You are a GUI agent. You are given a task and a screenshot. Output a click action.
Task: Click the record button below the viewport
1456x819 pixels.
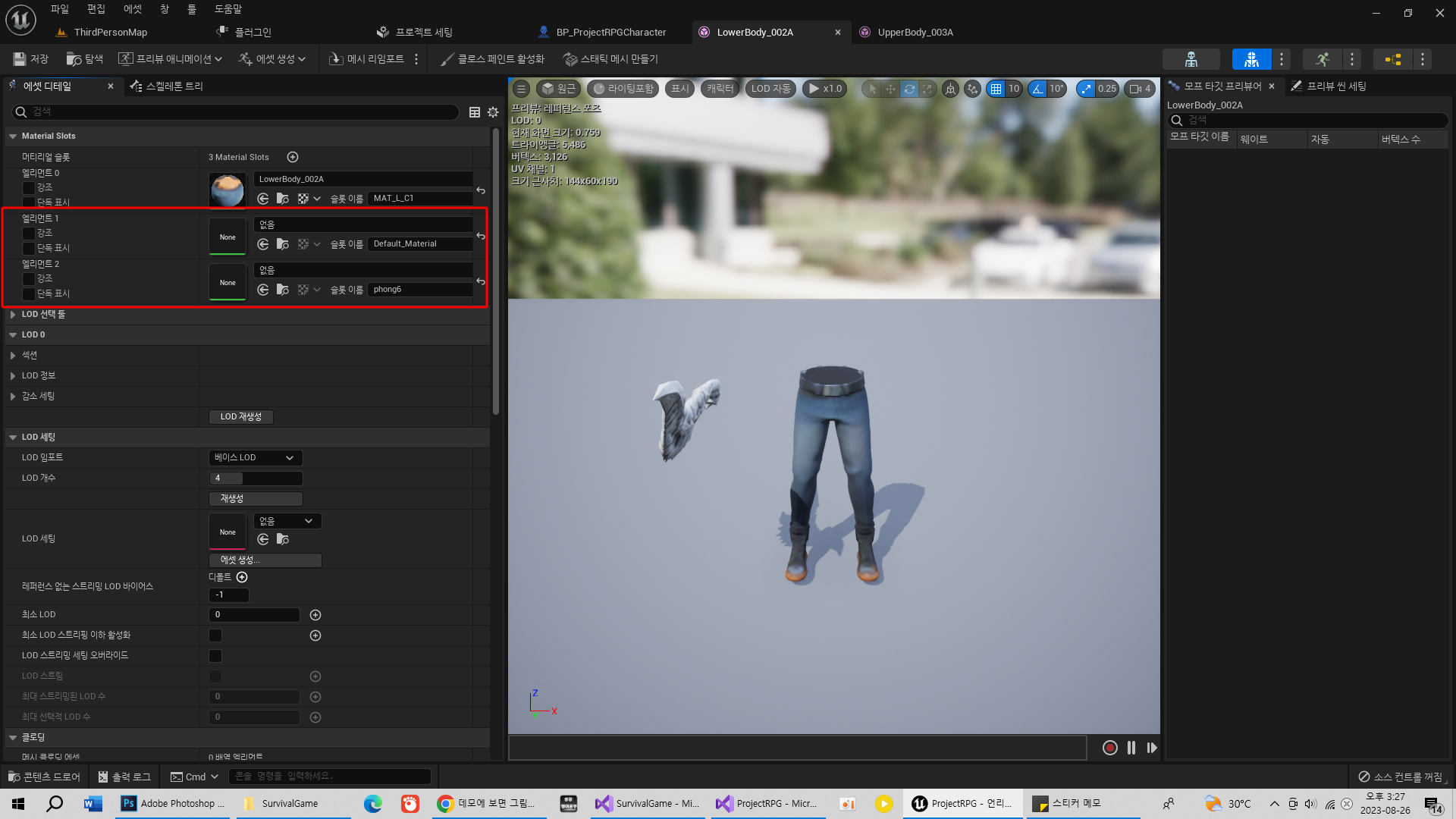tap(1109, 748)
